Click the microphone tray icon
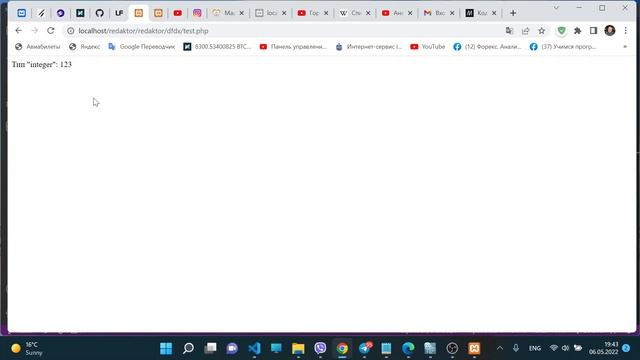Screen dimensions: 640x360 (x=516, y=348)
